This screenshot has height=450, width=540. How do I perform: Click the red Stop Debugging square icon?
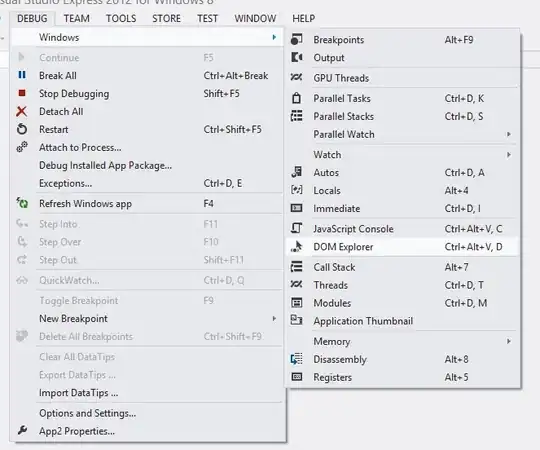coord(22,93)
